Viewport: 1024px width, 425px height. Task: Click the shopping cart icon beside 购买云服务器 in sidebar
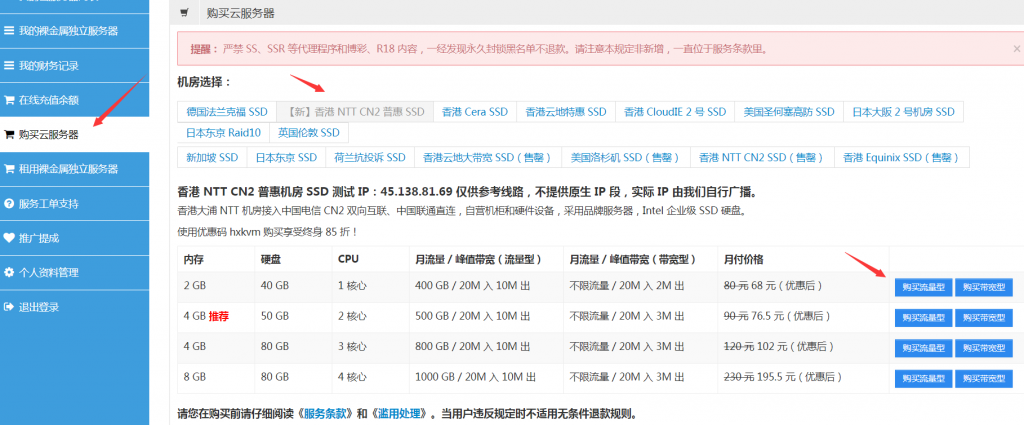tap(10, 134)
